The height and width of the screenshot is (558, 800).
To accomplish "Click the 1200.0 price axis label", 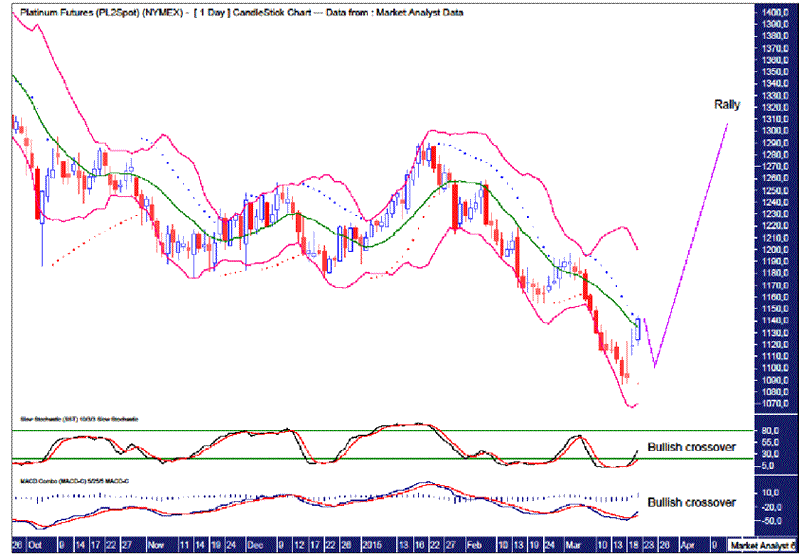I will (776, 250).
